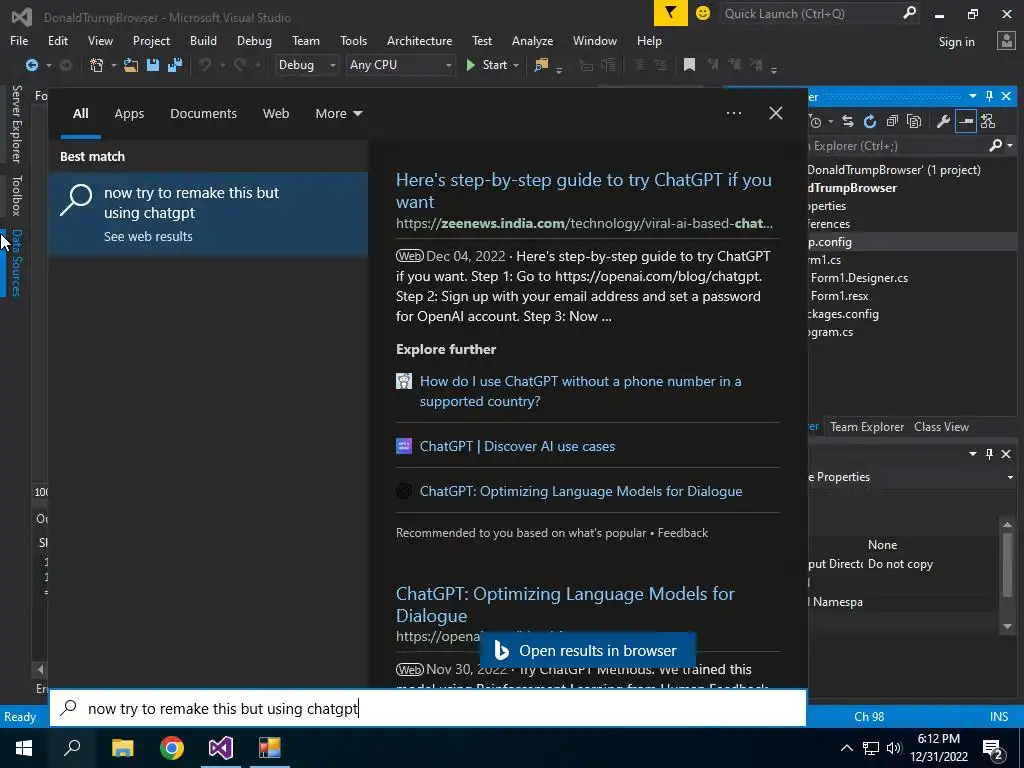Click Solution Explorer search magnifier icon
The image size is (1024, 768).
click(995, 146)
